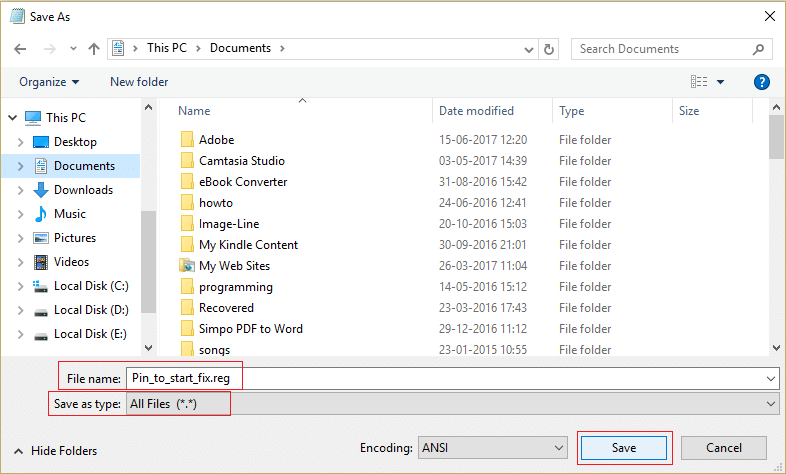Click the howto folder icon
This screenshot has height=474, width=786.
pyautogui.click(x=187, y=202)
